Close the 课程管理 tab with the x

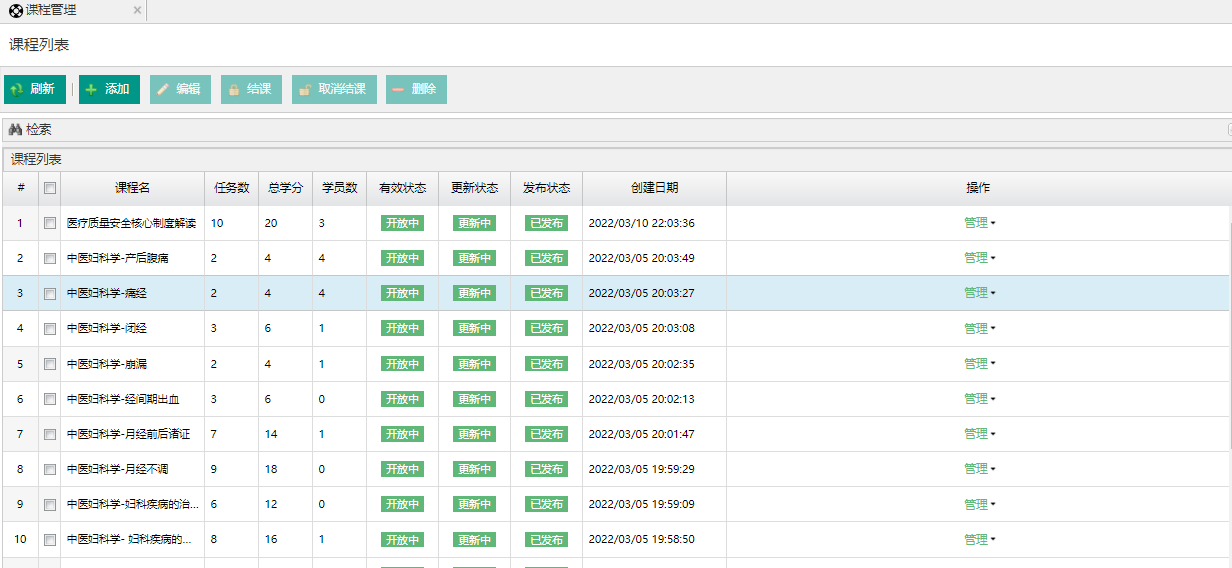(x=137, y=10)
